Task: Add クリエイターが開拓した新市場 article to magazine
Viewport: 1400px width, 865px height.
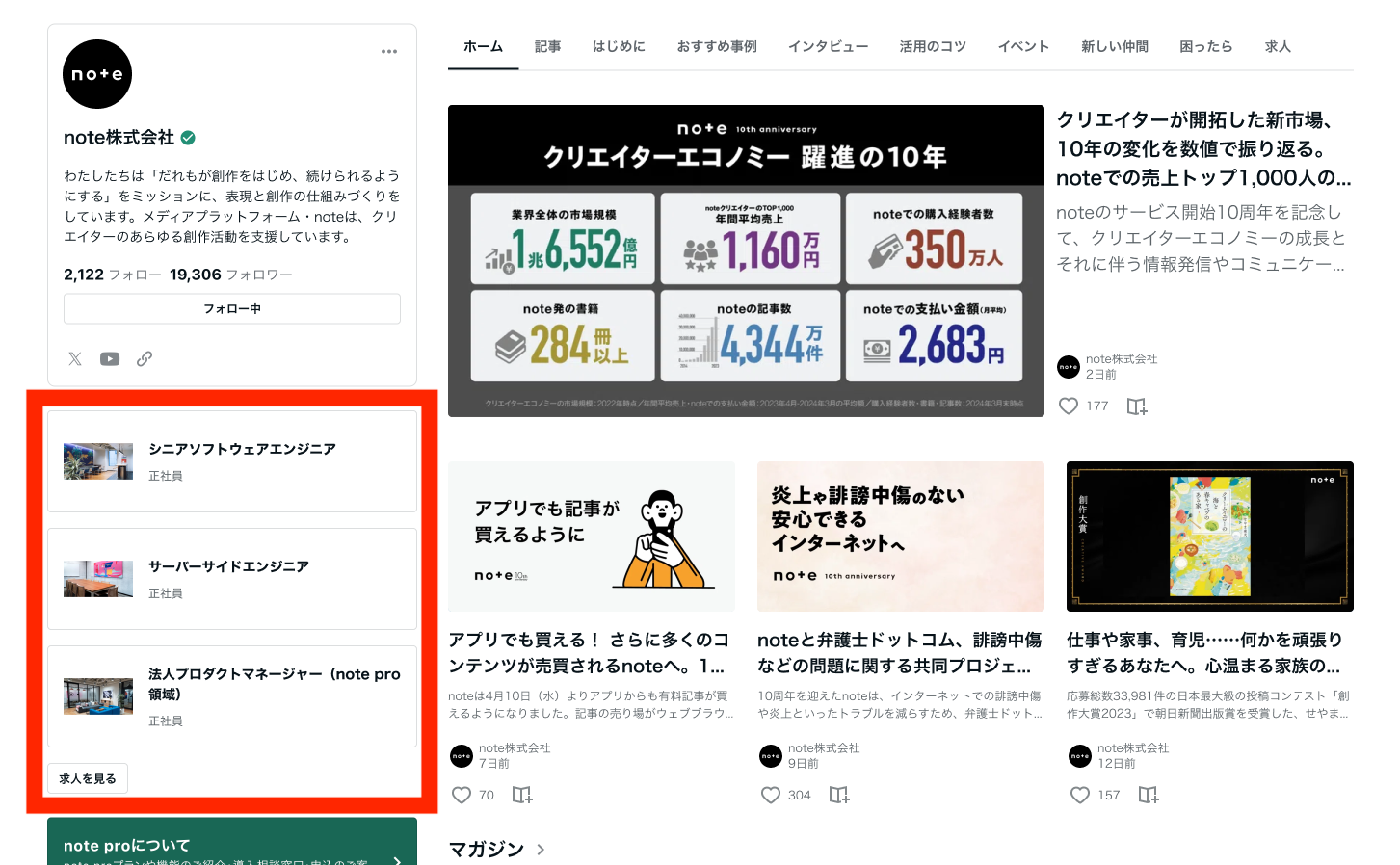Action: 1137,406
